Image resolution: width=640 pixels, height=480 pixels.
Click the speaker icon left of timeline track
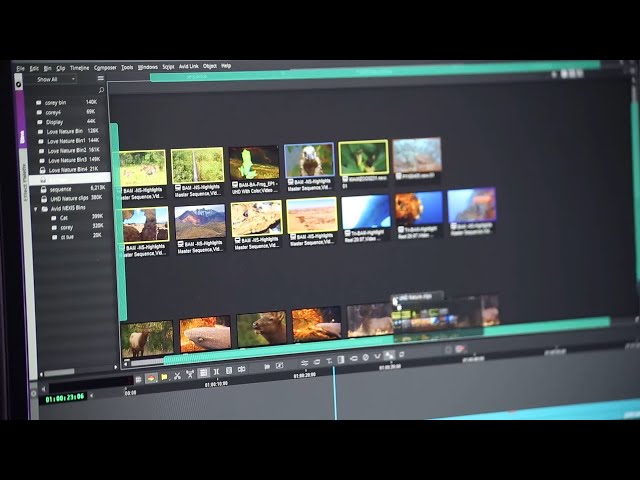tap(44, 389)
